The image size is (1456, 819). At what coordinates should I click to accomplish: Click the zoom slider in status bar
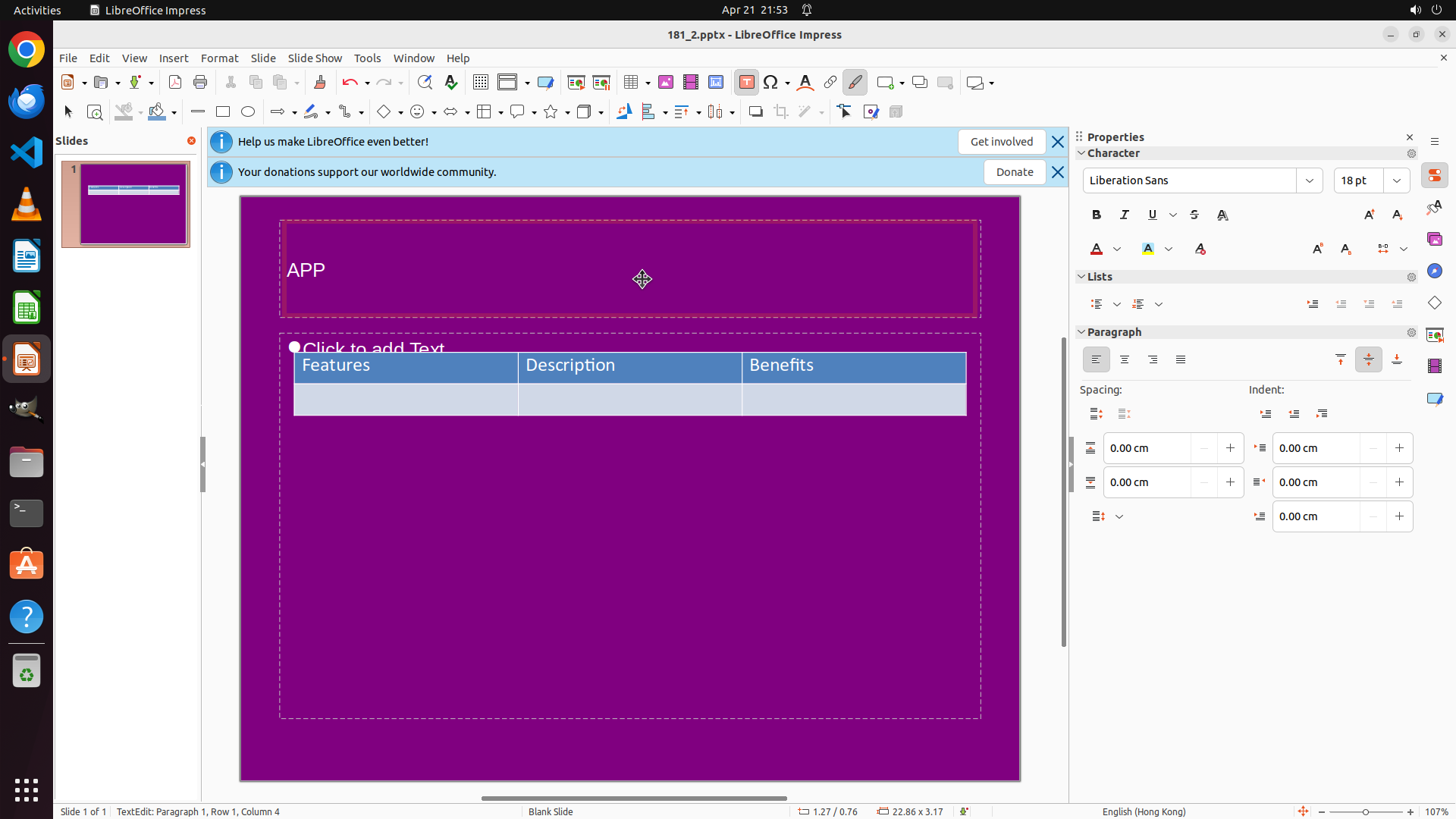[1365, 812]
